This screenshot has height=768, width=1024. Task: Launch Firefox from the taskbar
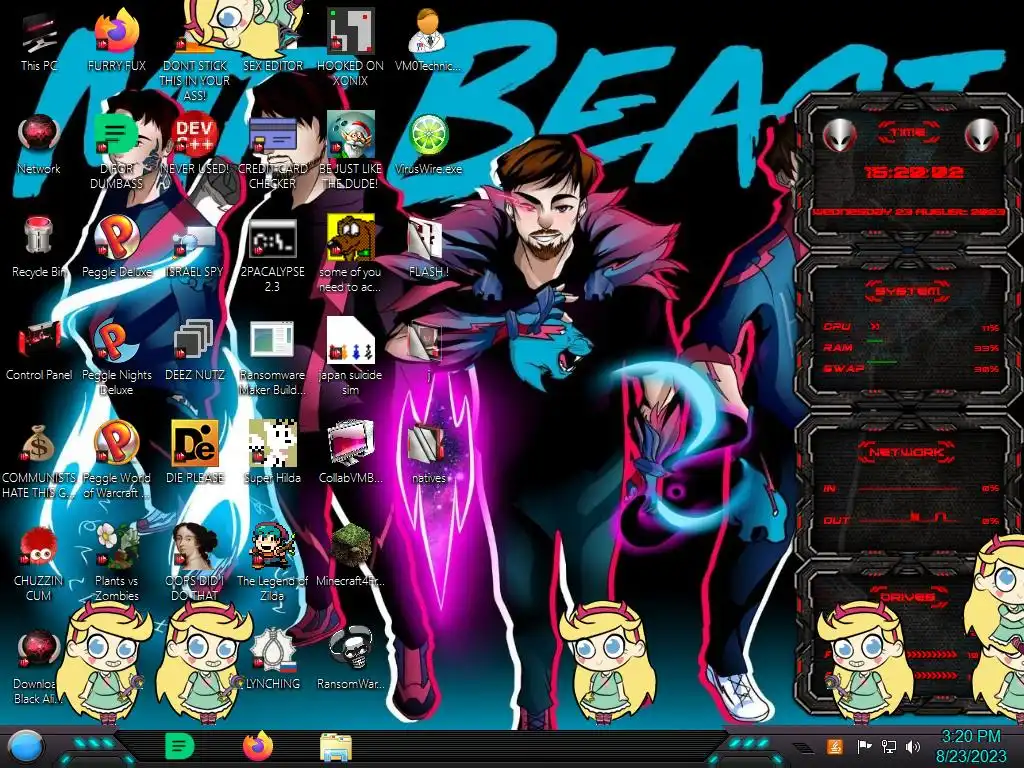click(x=258, y=746)
